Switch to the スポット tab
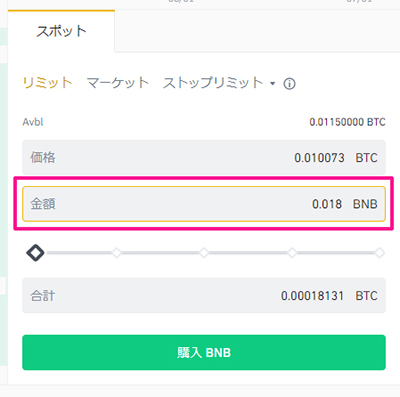Image resolution: width=400 pixels, height=397 pixels. [61, 31]
